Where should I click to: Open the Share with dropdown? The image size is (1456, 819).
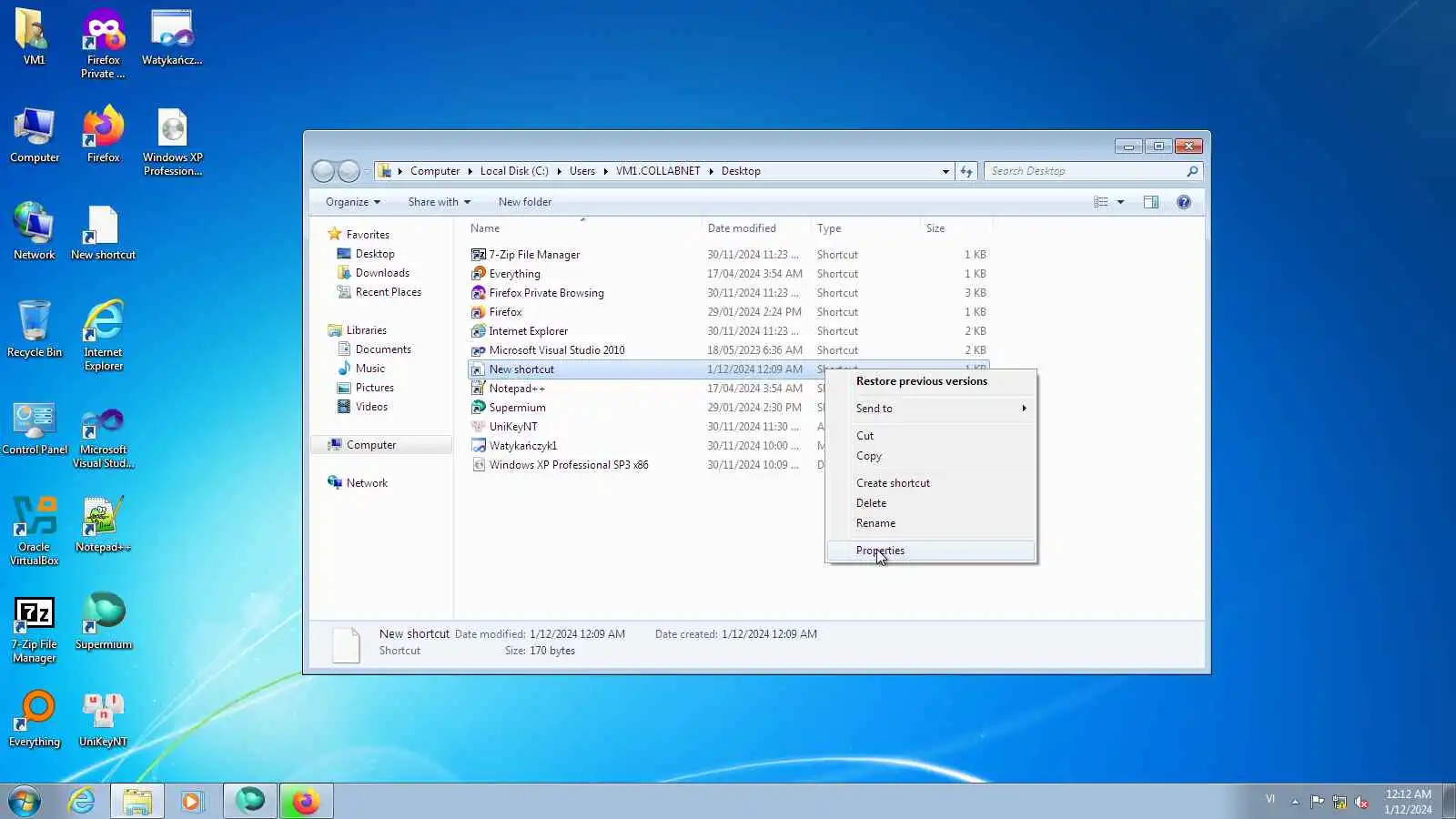point(440,202)
